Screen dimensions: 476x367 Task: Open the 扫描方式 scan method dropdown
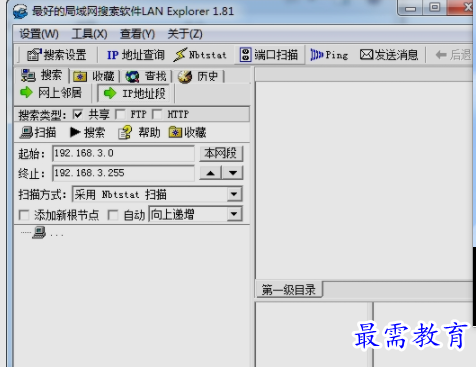(234, 194)
